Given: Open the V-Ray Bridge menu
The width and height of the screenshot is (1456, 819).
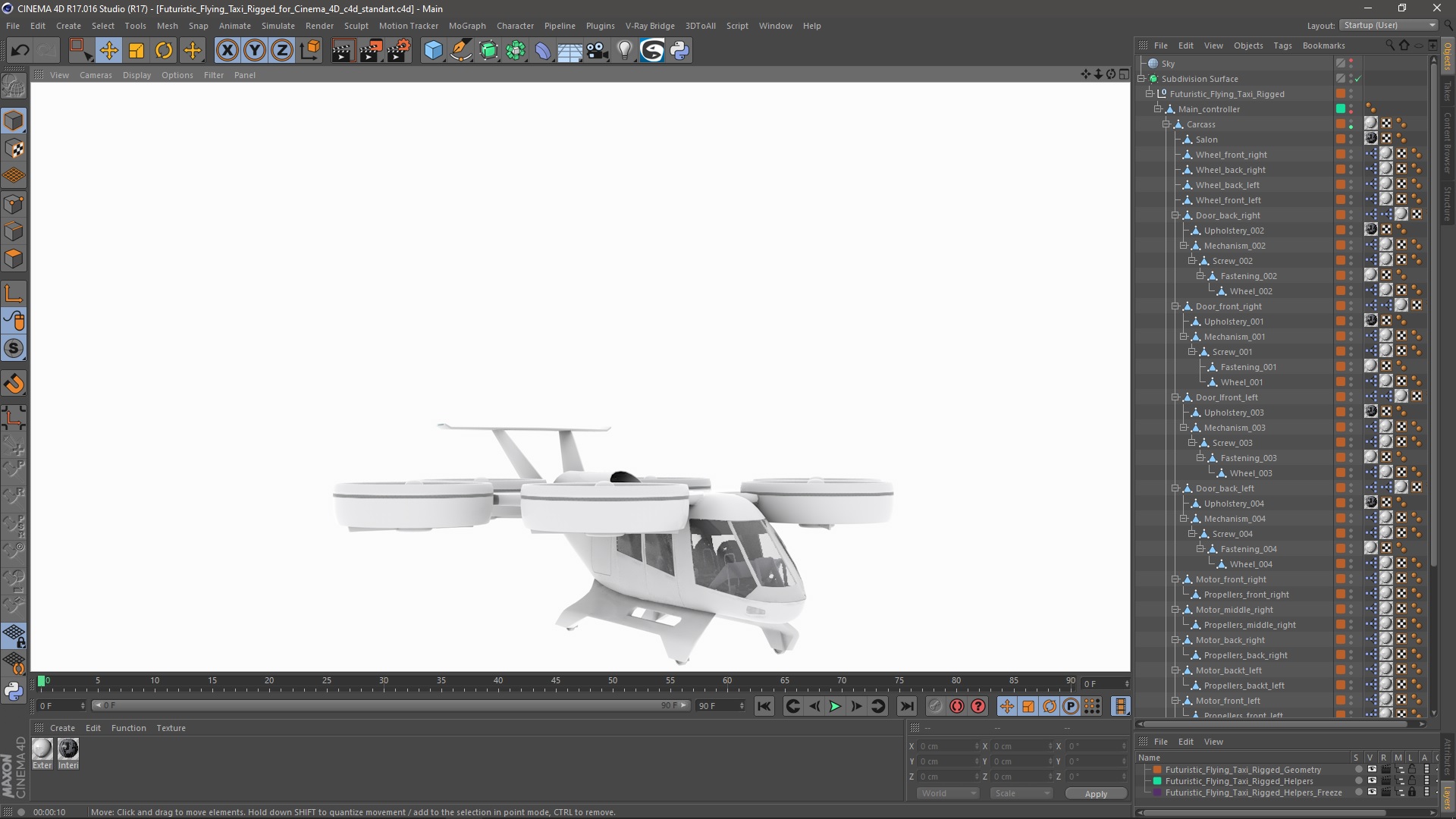Looking at the screenshot, I should (650, 26).
